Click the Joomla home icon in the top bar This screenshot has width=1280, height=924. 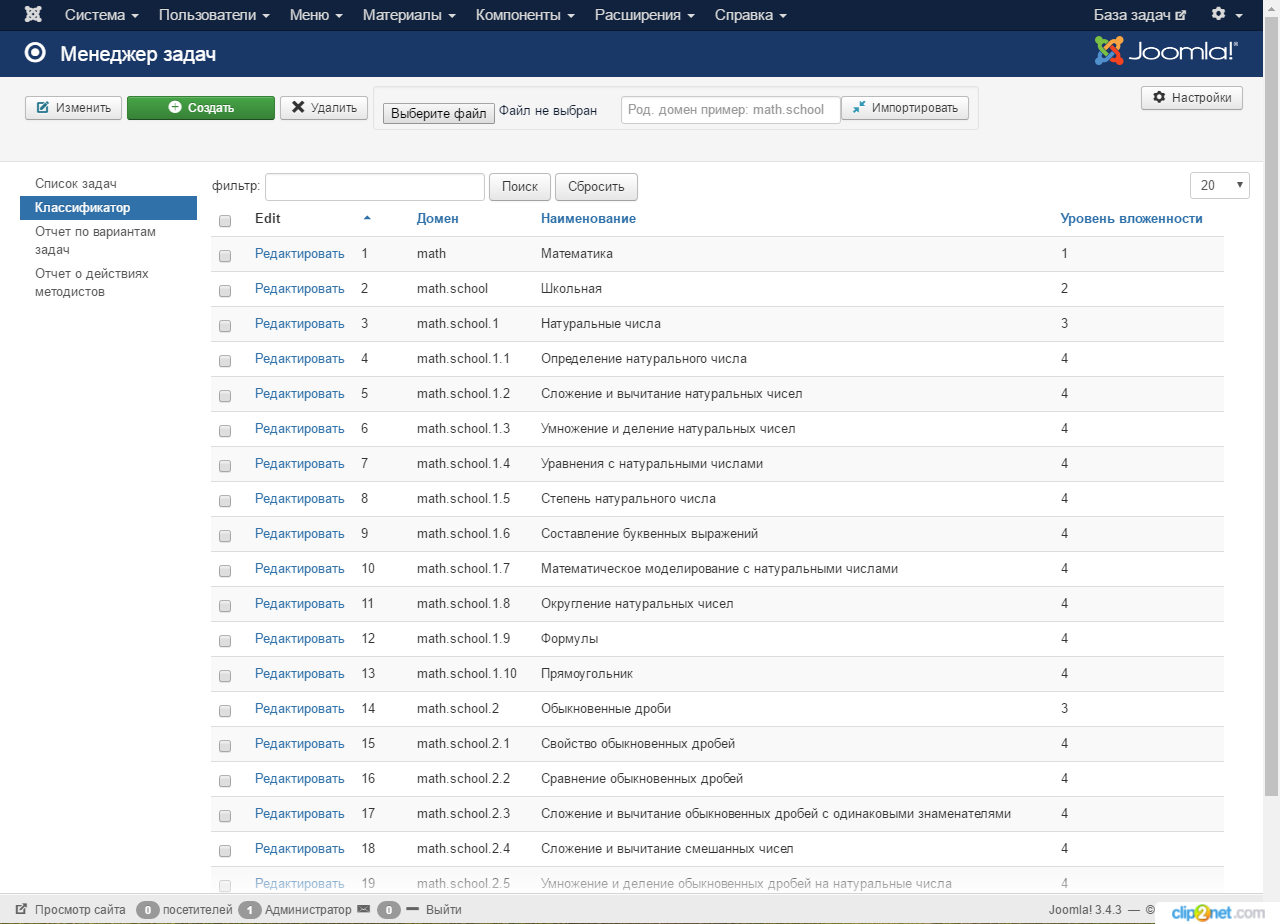(x=33, y=15)
